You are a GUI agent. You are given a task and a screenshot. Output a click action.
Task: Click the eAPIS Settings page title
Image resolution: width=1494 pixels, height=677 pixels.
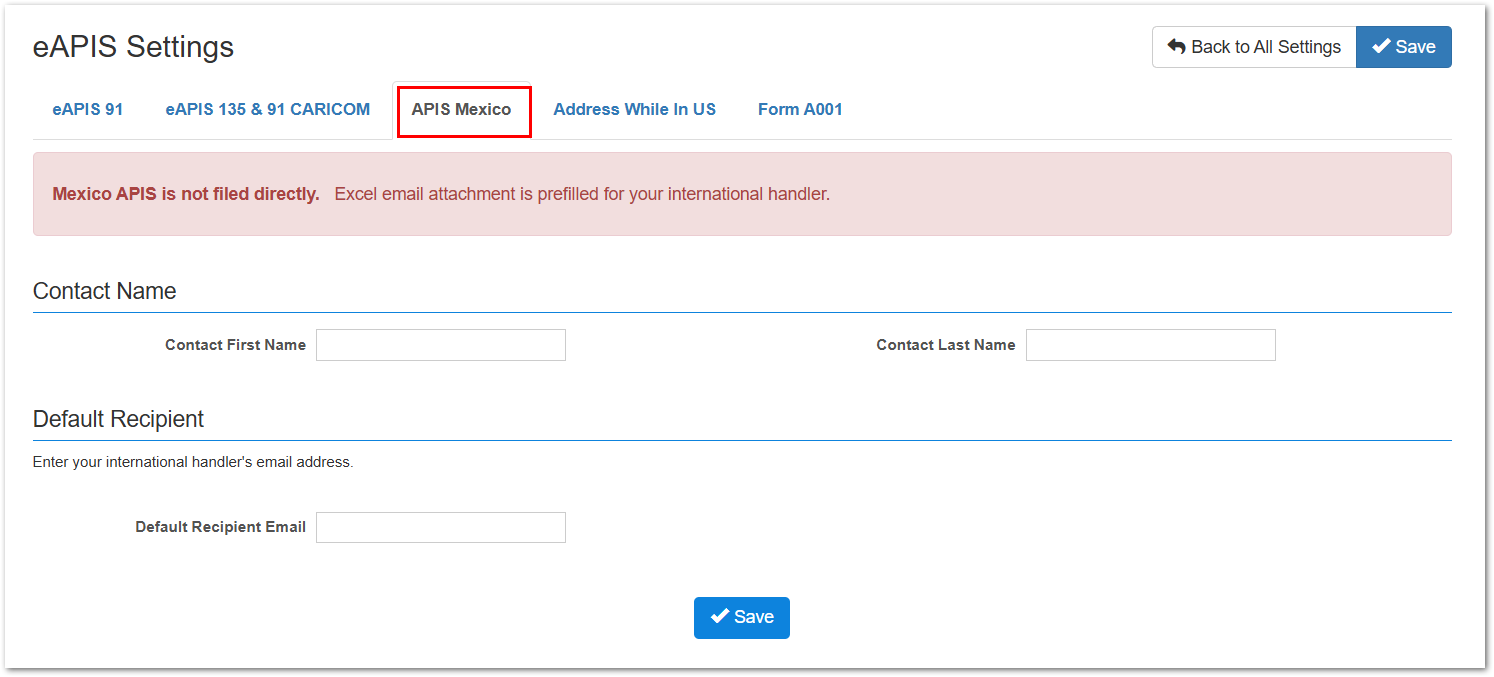133,47
